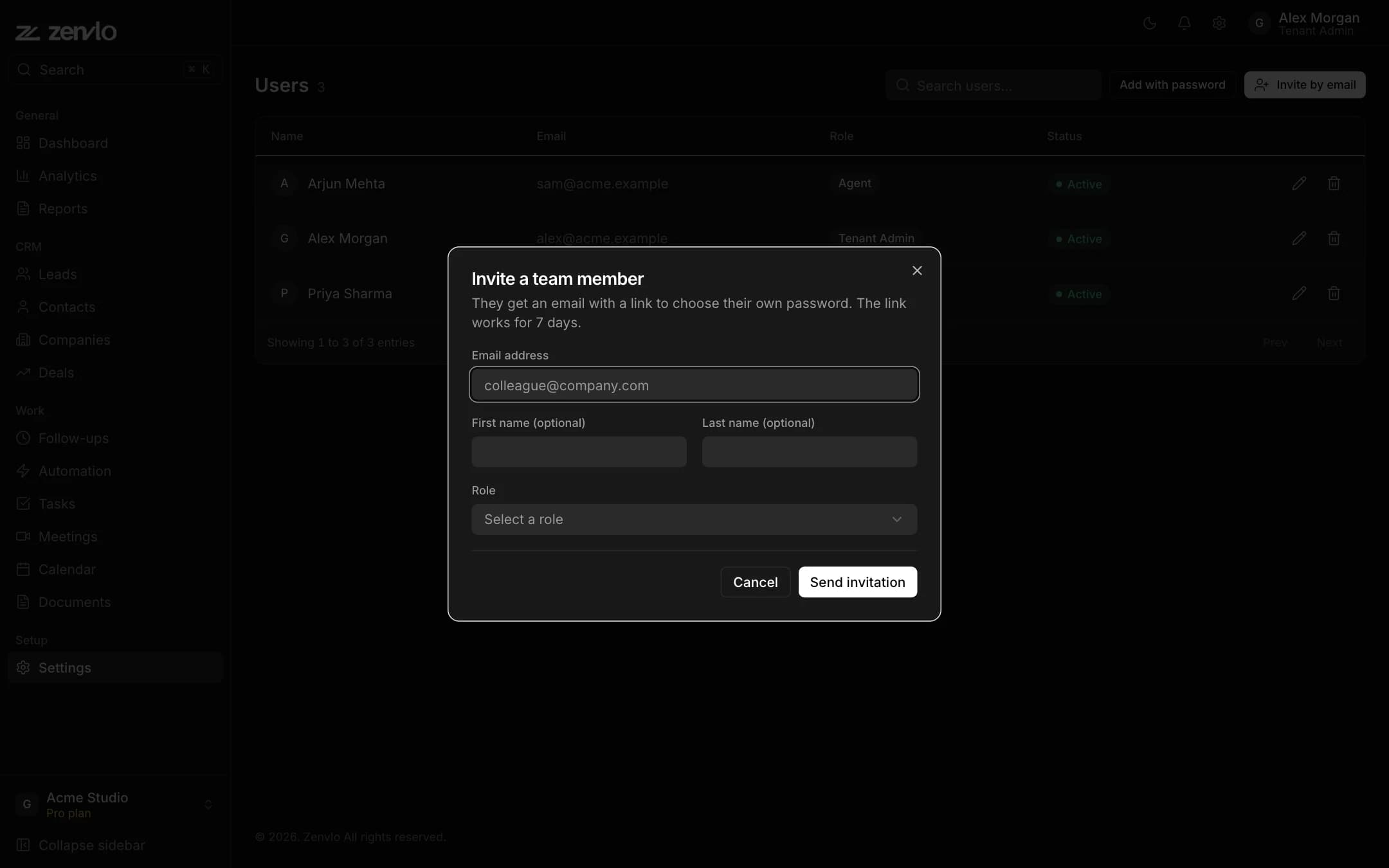
Task: Open the sidebar Search box
Action: (115, 69)
